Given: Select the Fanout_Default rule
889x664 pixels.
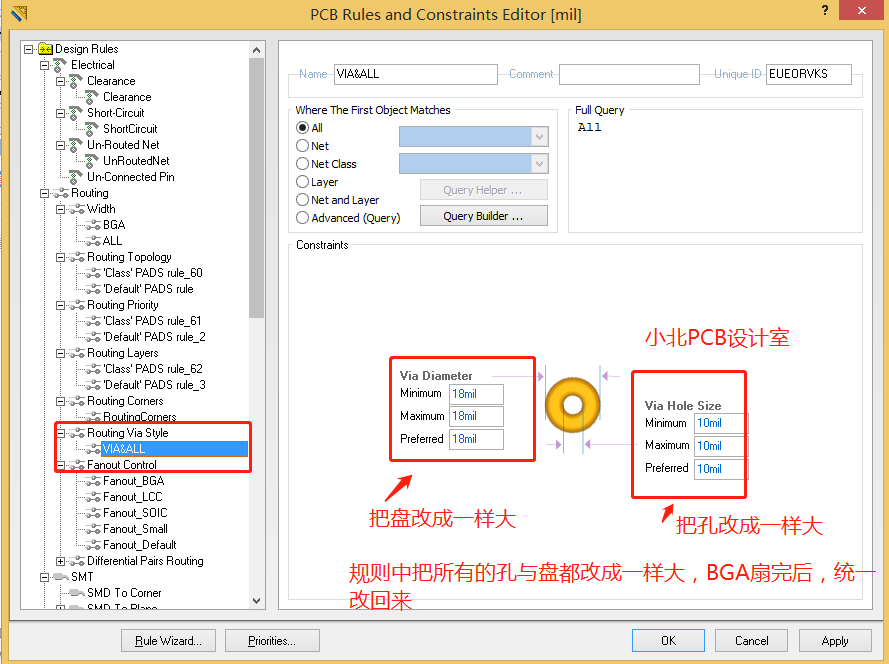Looking at the screenshot, I should [139, 545].
